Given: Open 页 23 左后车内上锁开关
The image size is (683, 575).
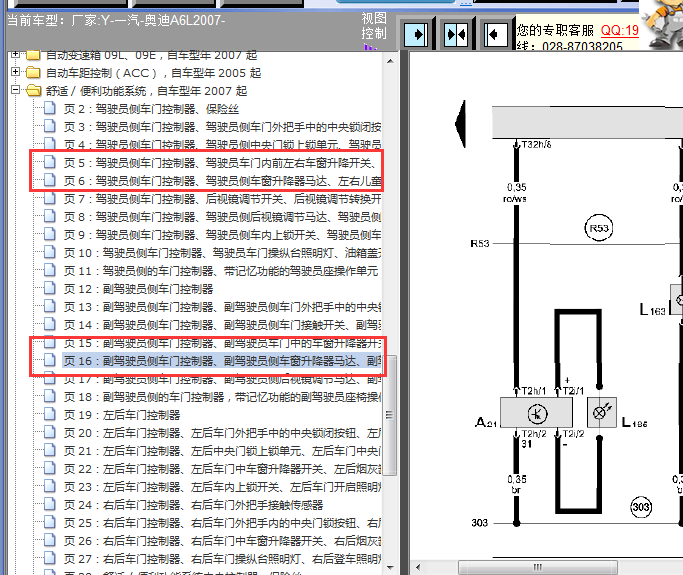Looking at the screenshot, I should click(x=222, y=487).
